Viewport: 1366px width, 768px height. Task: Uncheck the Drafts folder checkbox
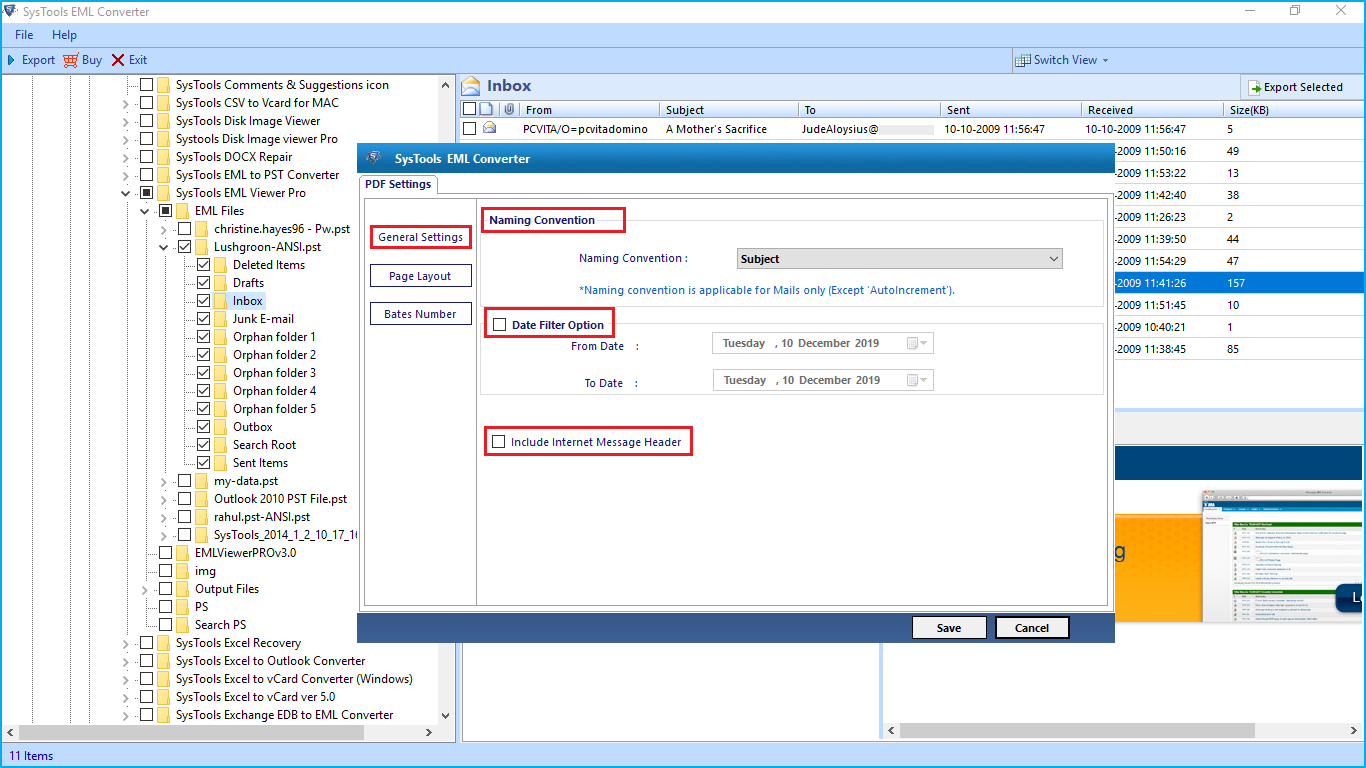[x=204, y=283]
